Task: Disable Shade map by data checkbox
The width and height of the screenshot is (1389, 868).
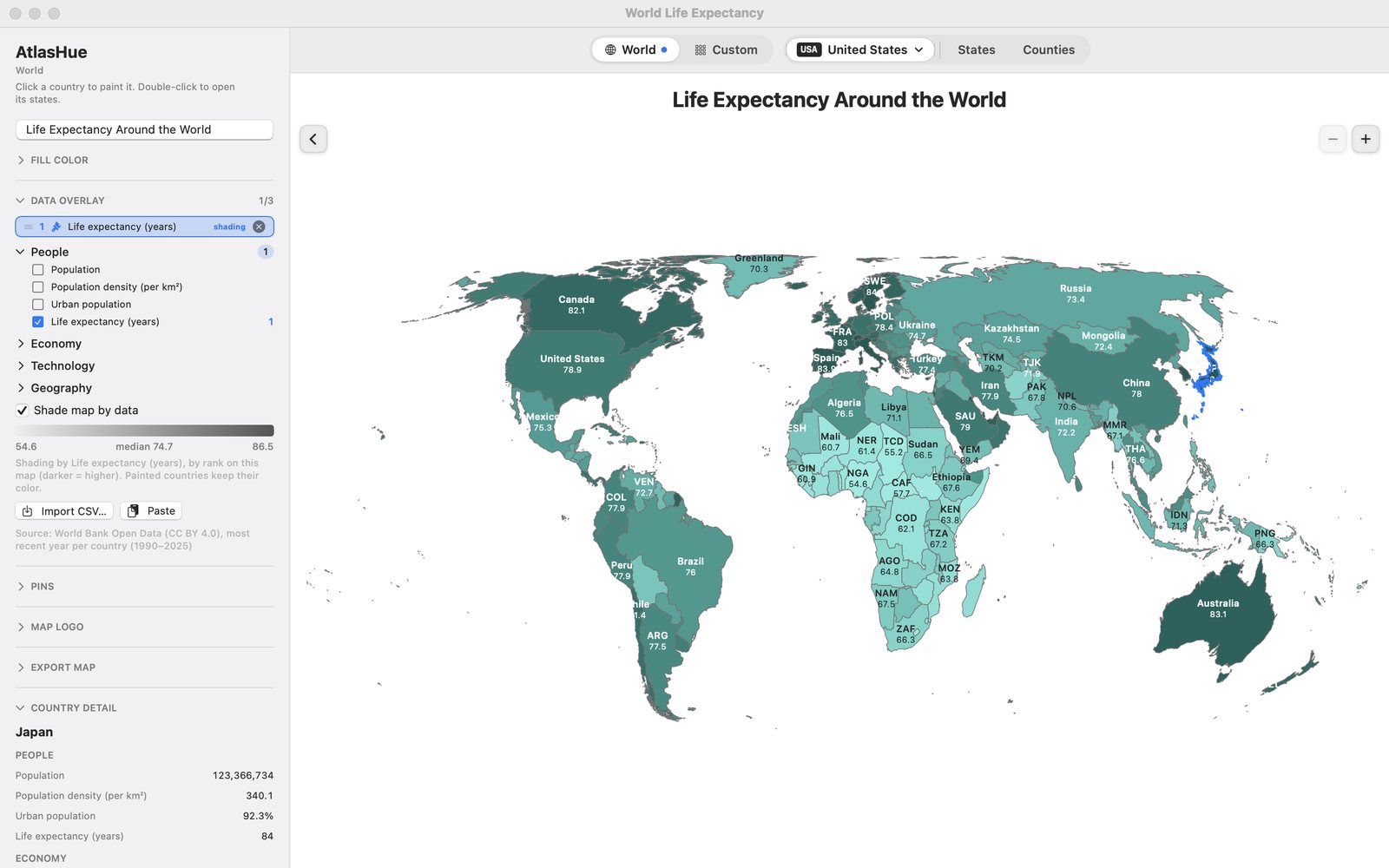Action: pos(22,411)
